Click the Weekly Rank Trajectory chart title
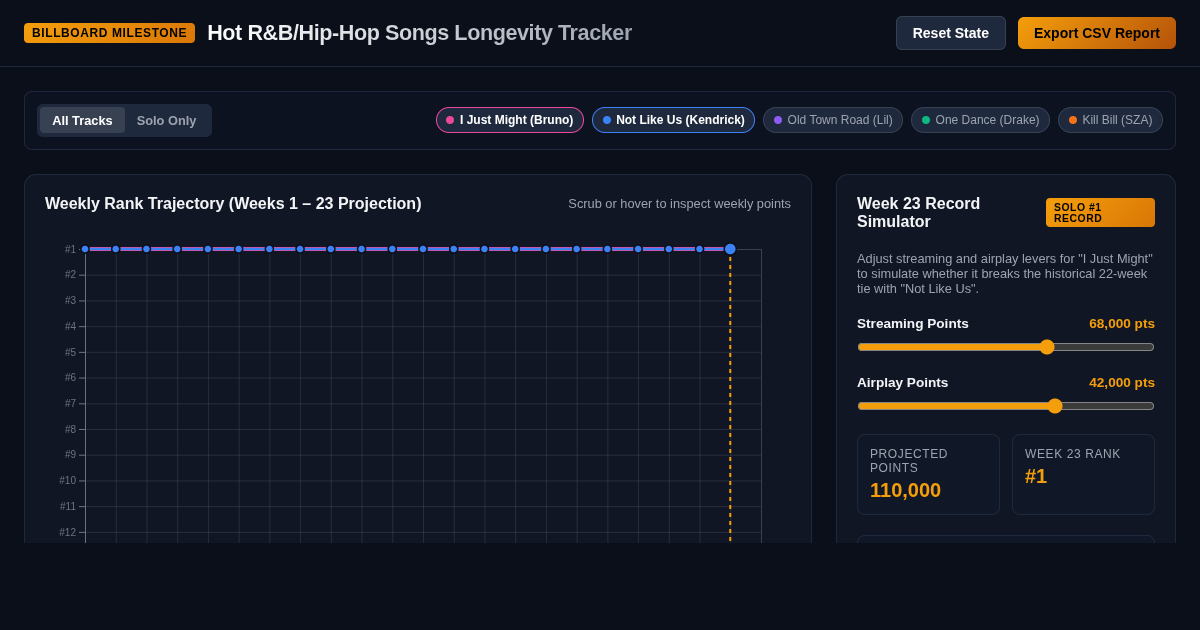The image size is (1200, 630). coord(233,204)
